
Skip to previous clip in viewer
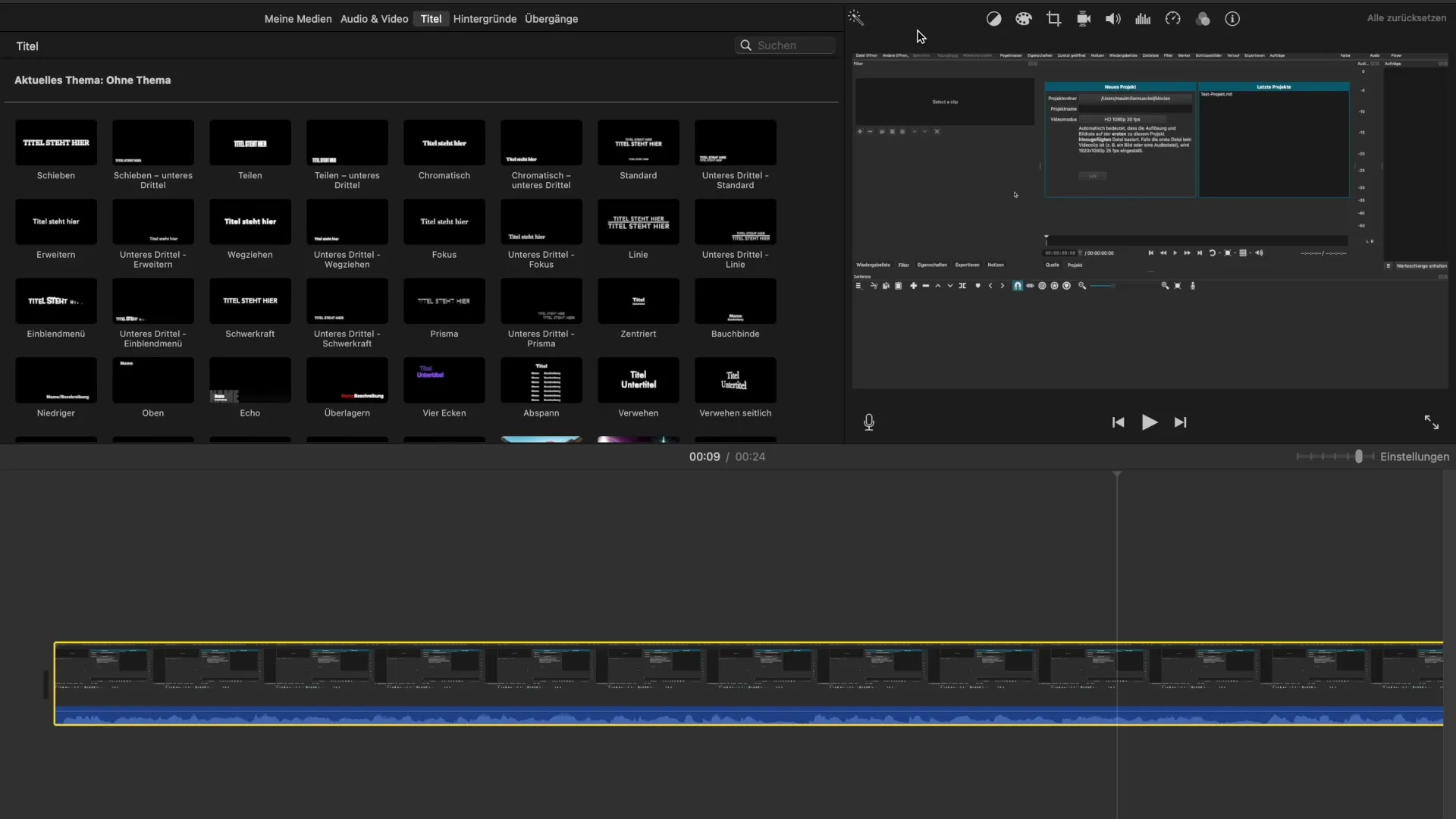point(1118,422)
